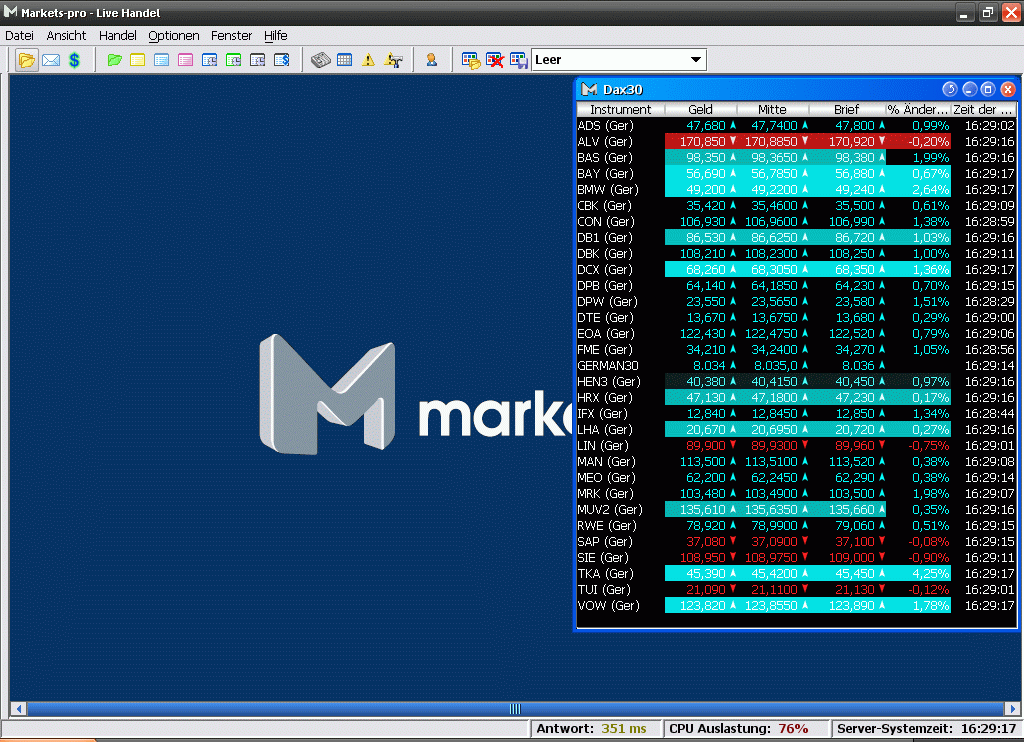Image resolution: width=1024 pixels, height=742 pixels.
Task: Open the Hilfe menu
Action: [275, 35]
